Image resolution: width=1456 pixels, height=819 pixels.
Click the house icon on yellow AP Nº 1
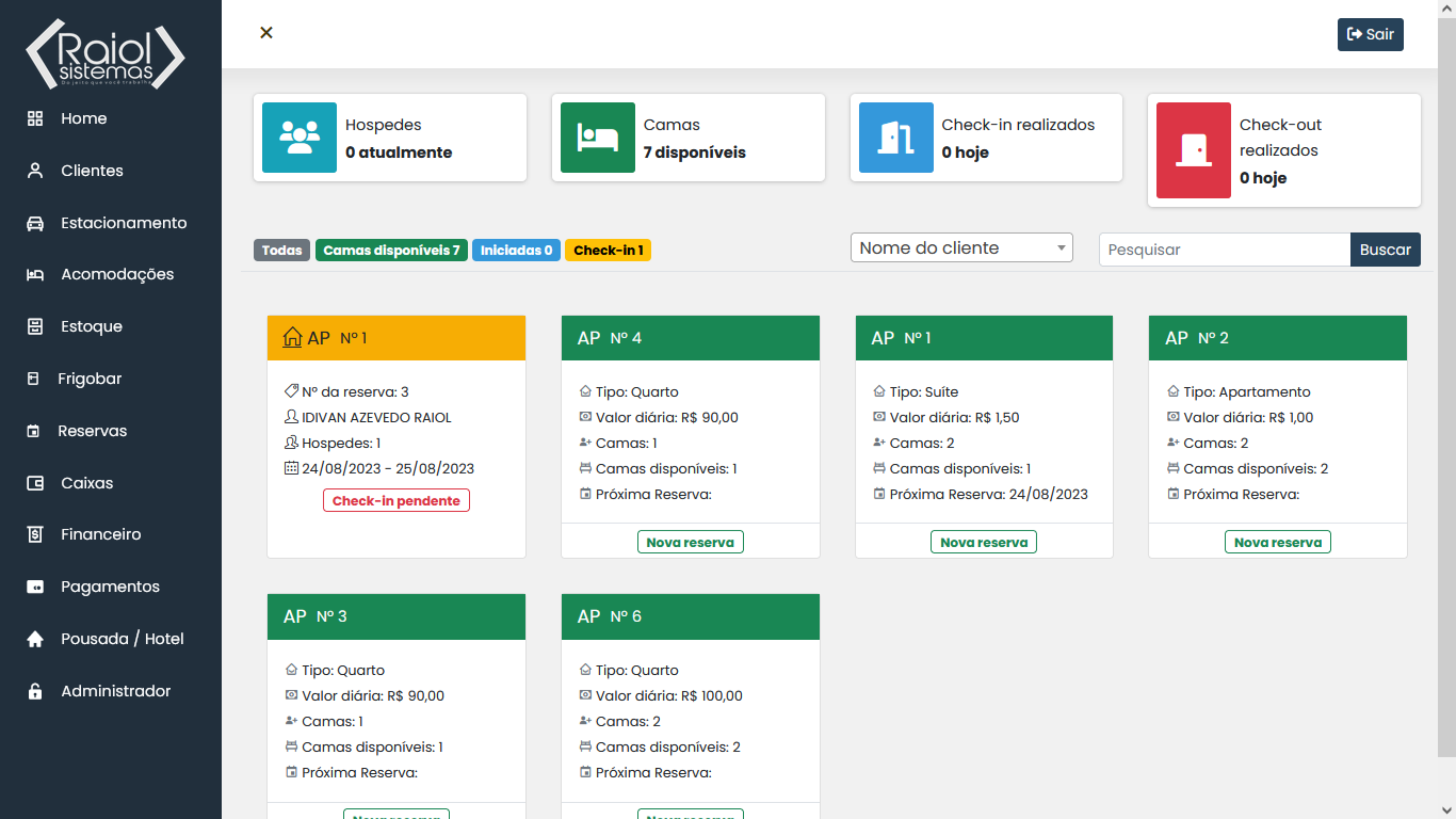click(x=292, y=337)
